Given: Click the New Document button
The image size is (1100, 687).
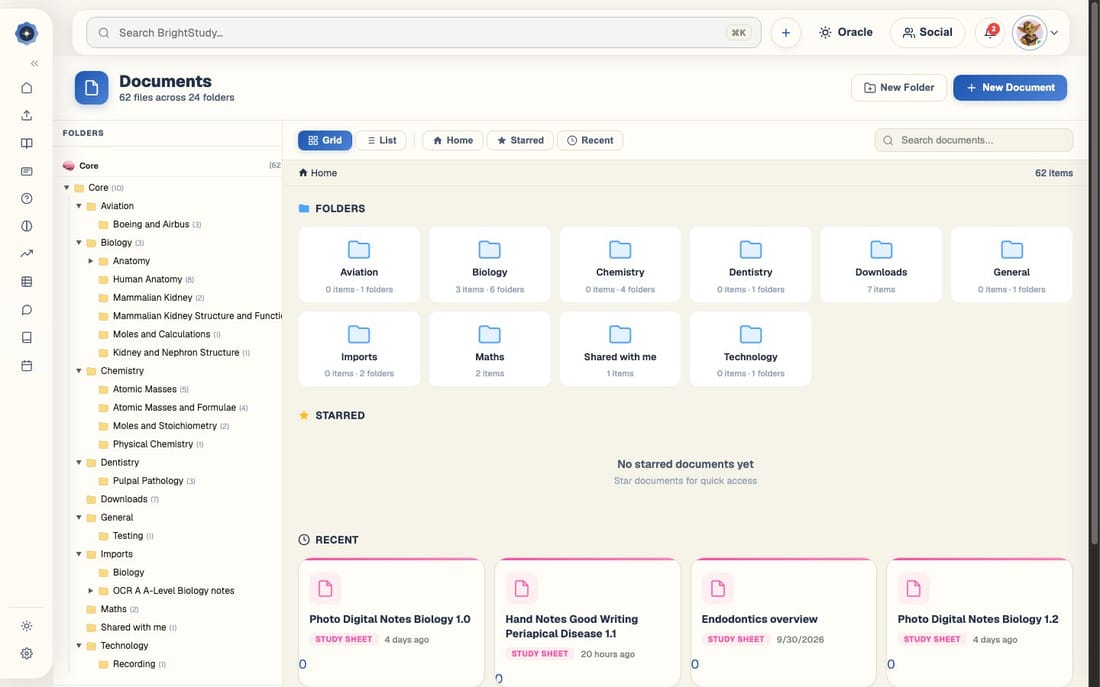Looking at the screenshot, I should (x=1010, y=88).
